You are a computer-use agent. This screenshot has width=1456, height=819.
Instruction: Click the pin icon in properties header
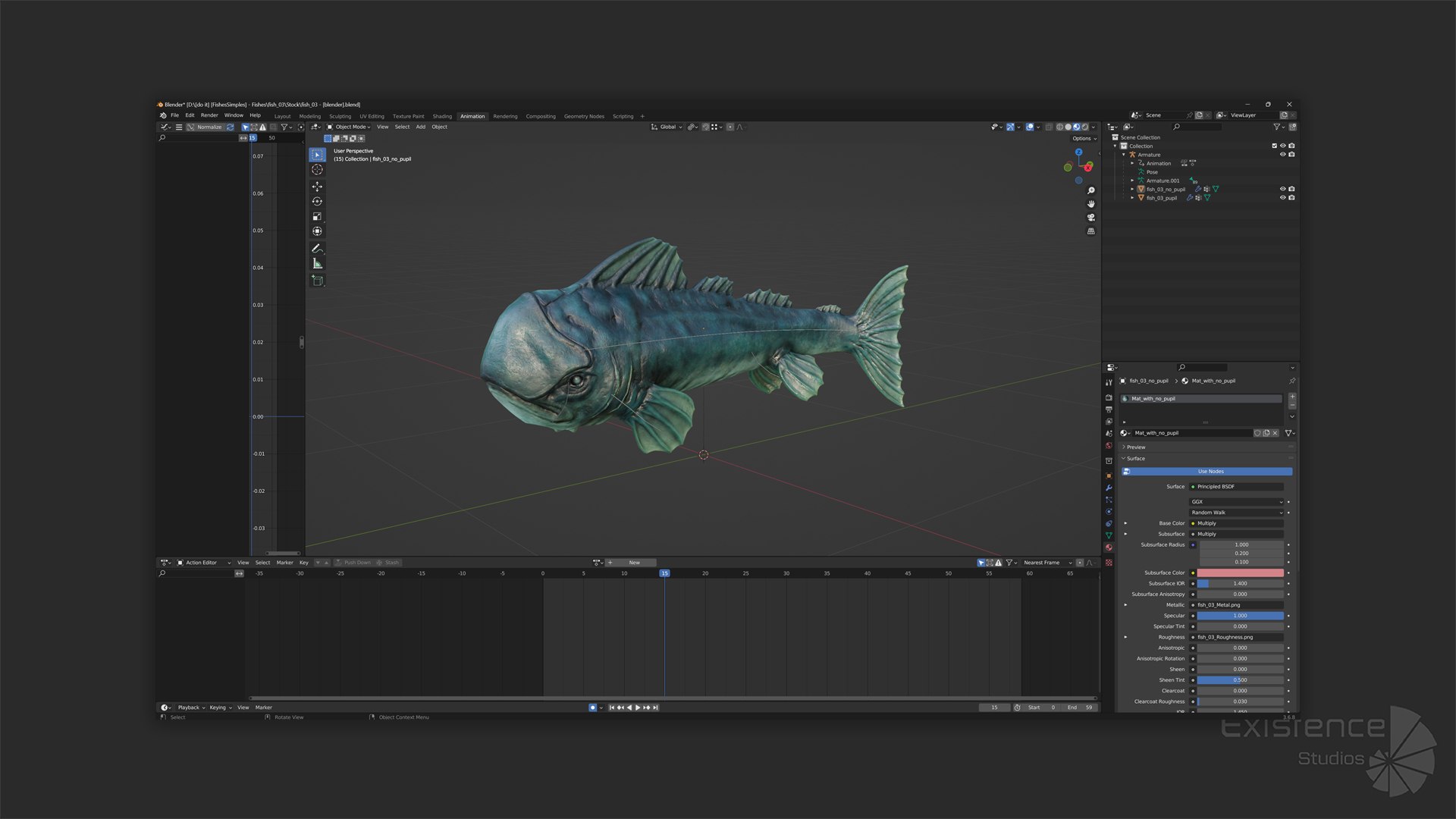coord(1292,381)
